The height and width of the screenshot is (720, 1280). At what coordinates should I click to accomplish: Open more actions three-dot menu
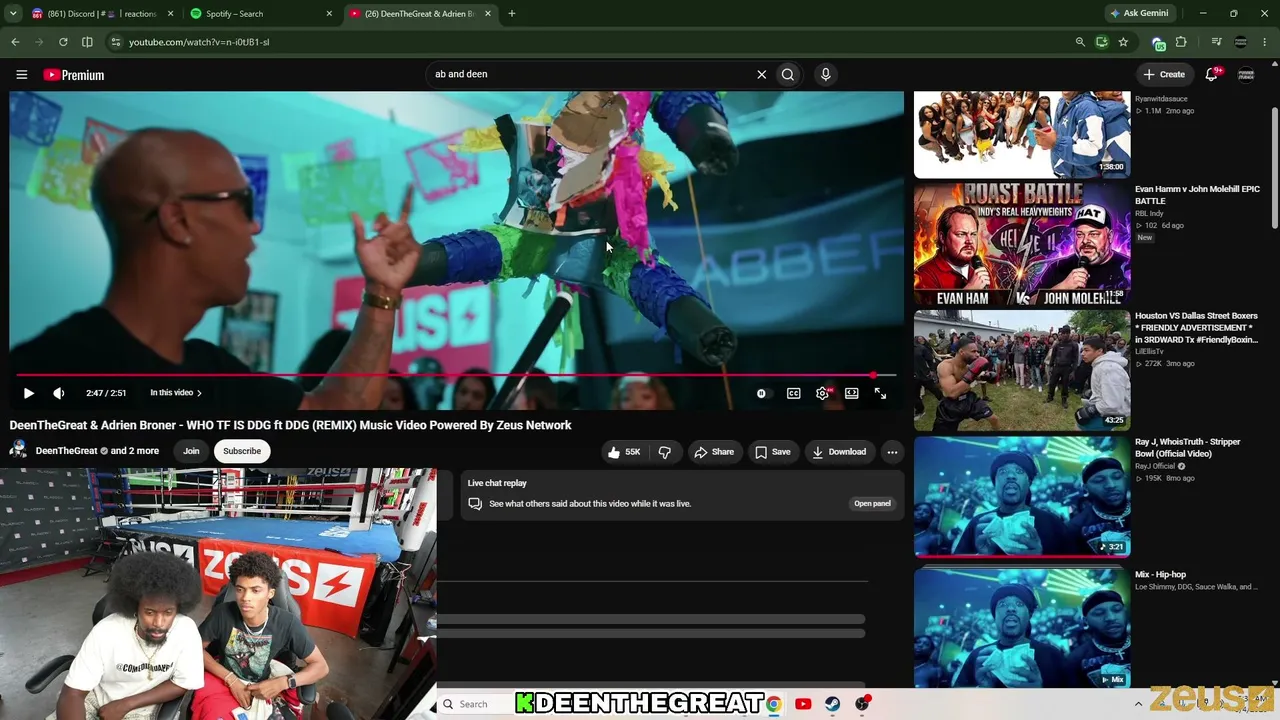point(892,452)
